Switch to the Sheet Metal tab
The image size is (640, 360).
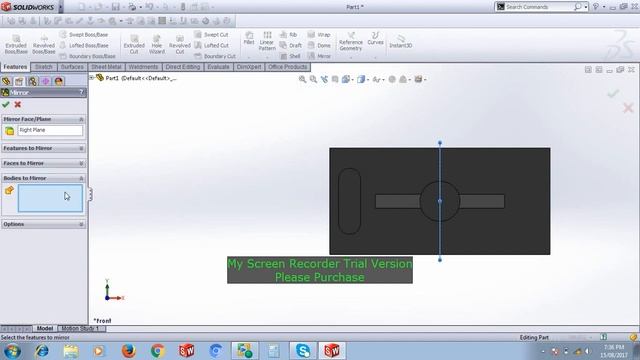106,67
